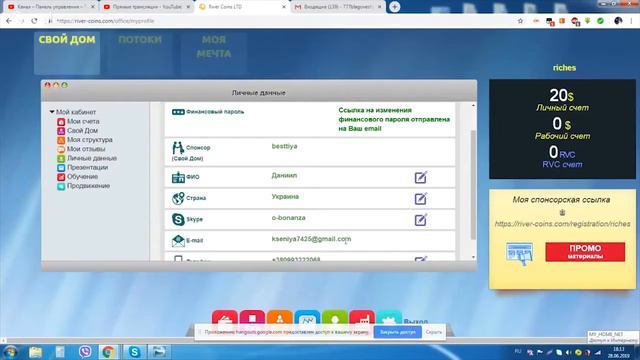The width and height of the screenshot is (640, 360).
Task: Click the teal gear icon in bottom dock
Action: 389,318
